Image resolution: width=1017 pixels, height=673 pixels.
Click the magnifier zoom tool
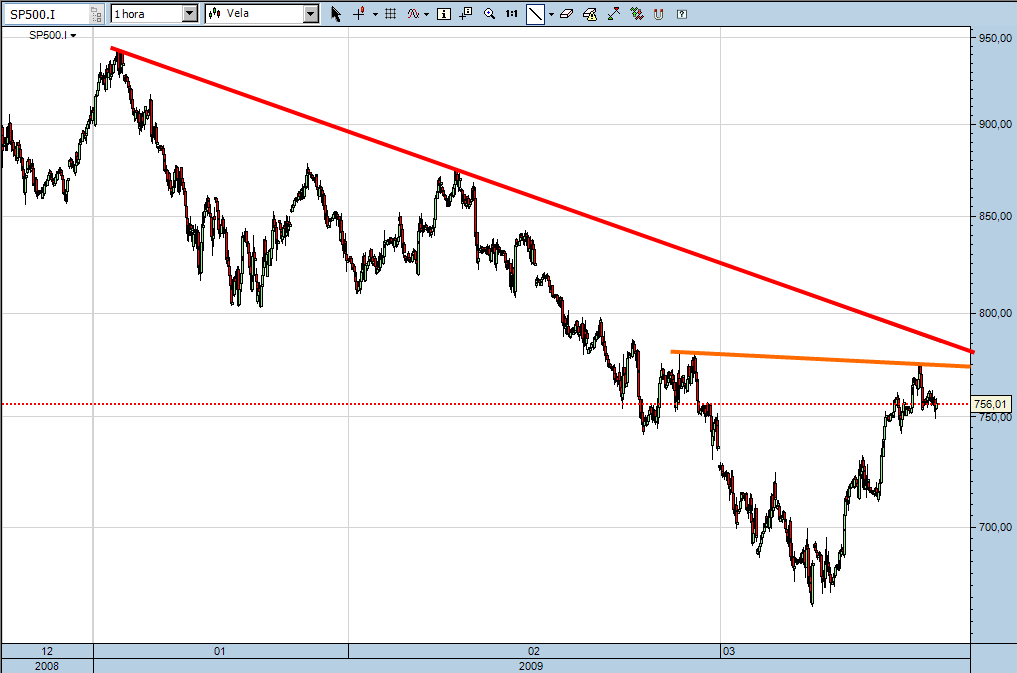tap(489, 14)
